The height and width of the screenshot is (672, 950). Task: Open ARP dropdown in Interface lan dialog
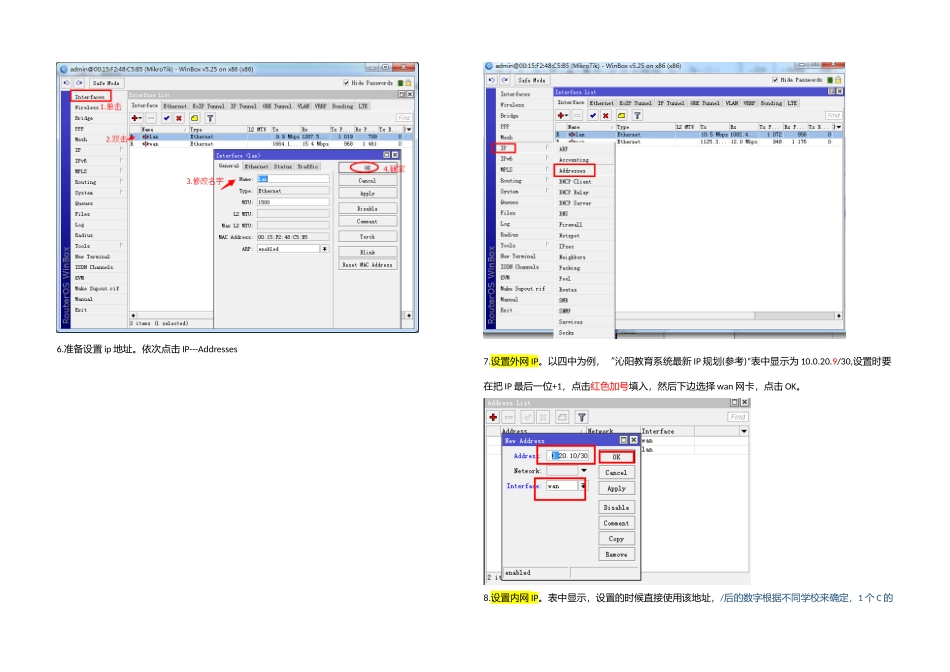(x=325, y=249)
